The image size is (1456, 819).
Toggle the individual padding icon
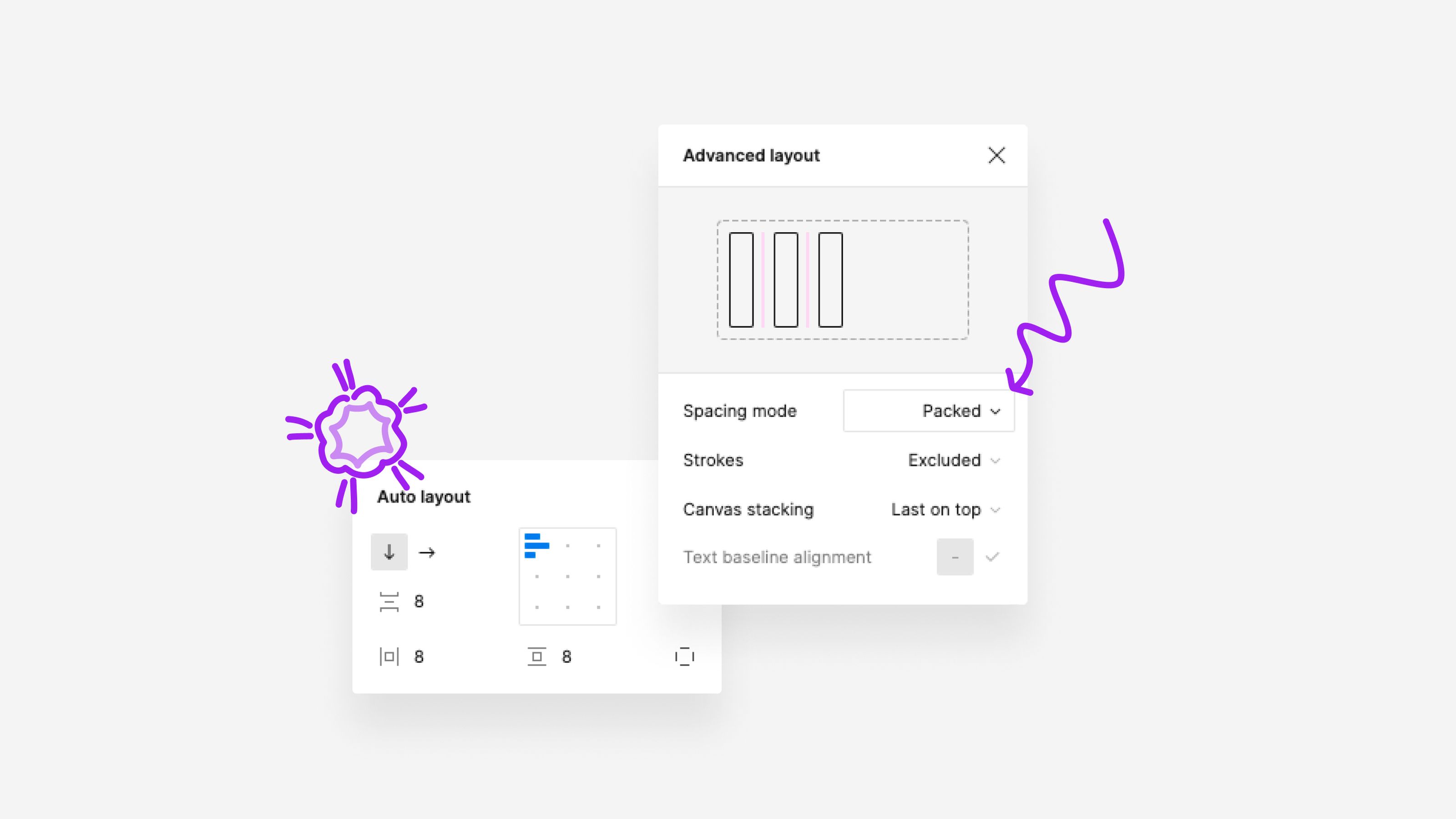684,656
